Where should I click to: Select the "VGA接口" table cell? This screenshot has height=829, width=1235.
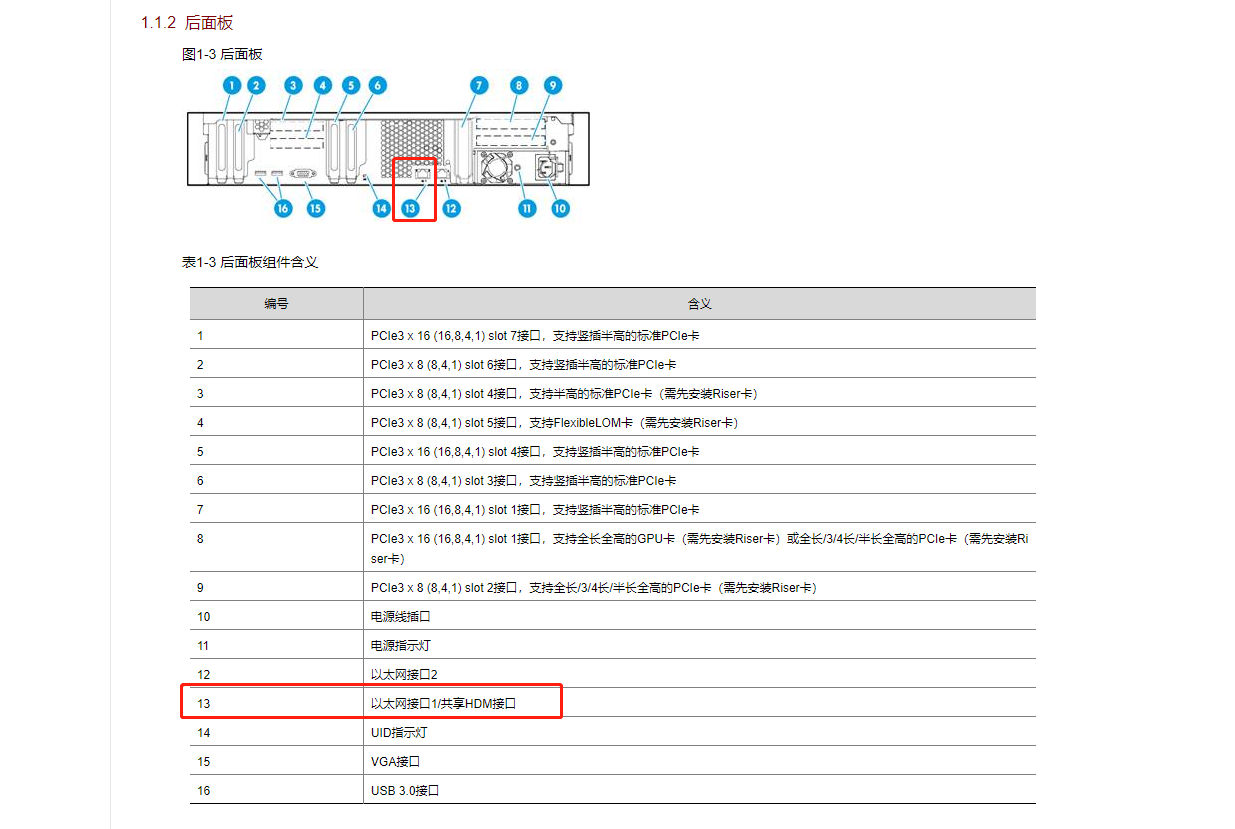700,762
